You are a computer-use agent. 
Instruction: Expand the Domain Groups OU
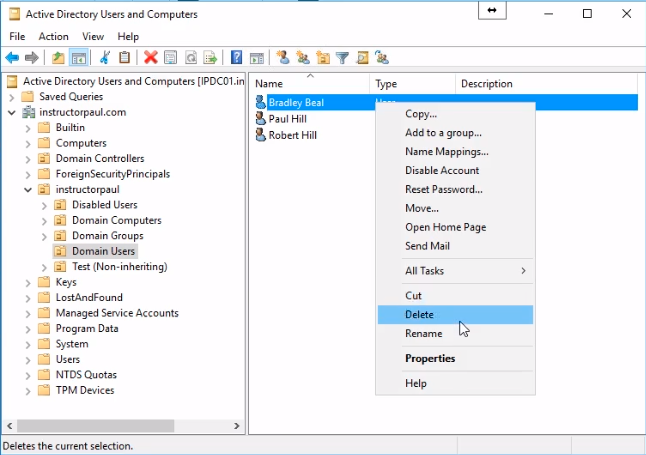click(x=44, y=236)
